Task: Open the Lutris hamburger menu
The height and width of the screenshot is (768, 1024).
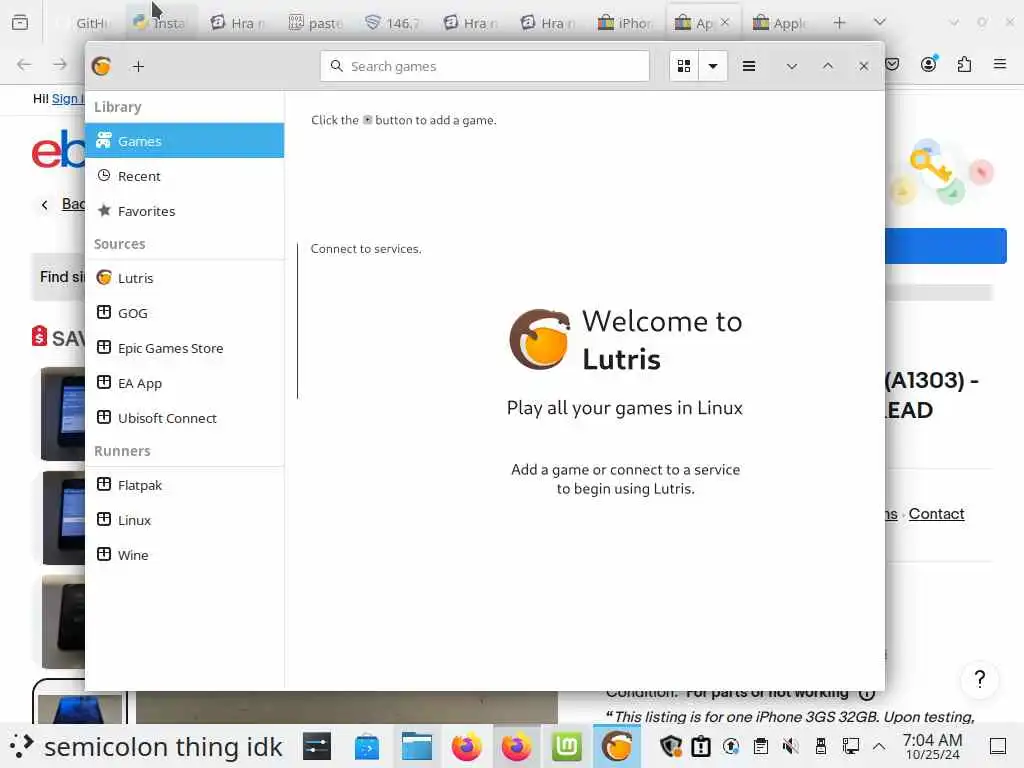Action: [749, 66]
